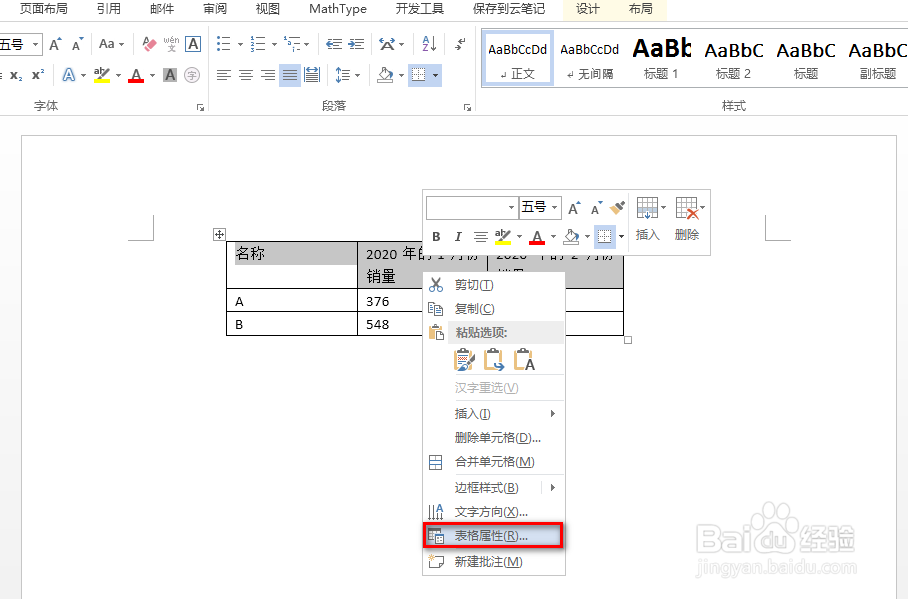The height and width of the screenshot is (599, 908).
Task: Enable center paragraph alignment
Action: [x=244, y=74]
